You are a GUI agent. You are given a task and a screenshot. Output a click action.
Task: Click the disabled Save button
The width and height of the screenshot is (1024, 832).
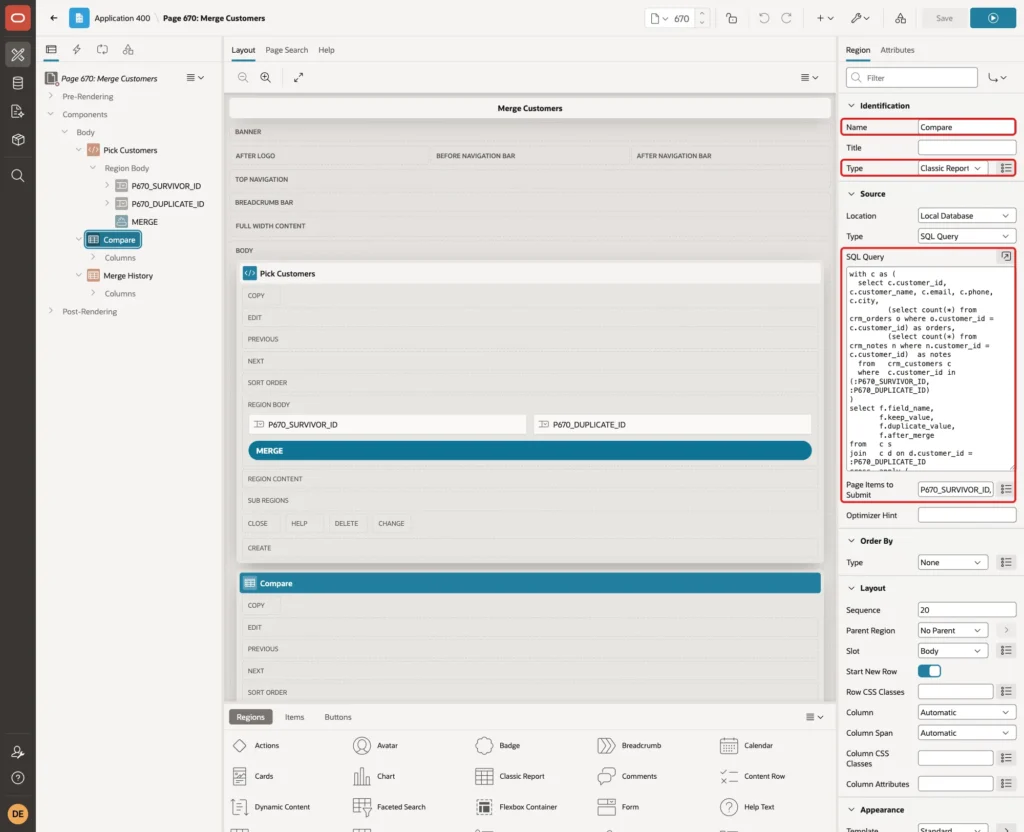point(944,18)
